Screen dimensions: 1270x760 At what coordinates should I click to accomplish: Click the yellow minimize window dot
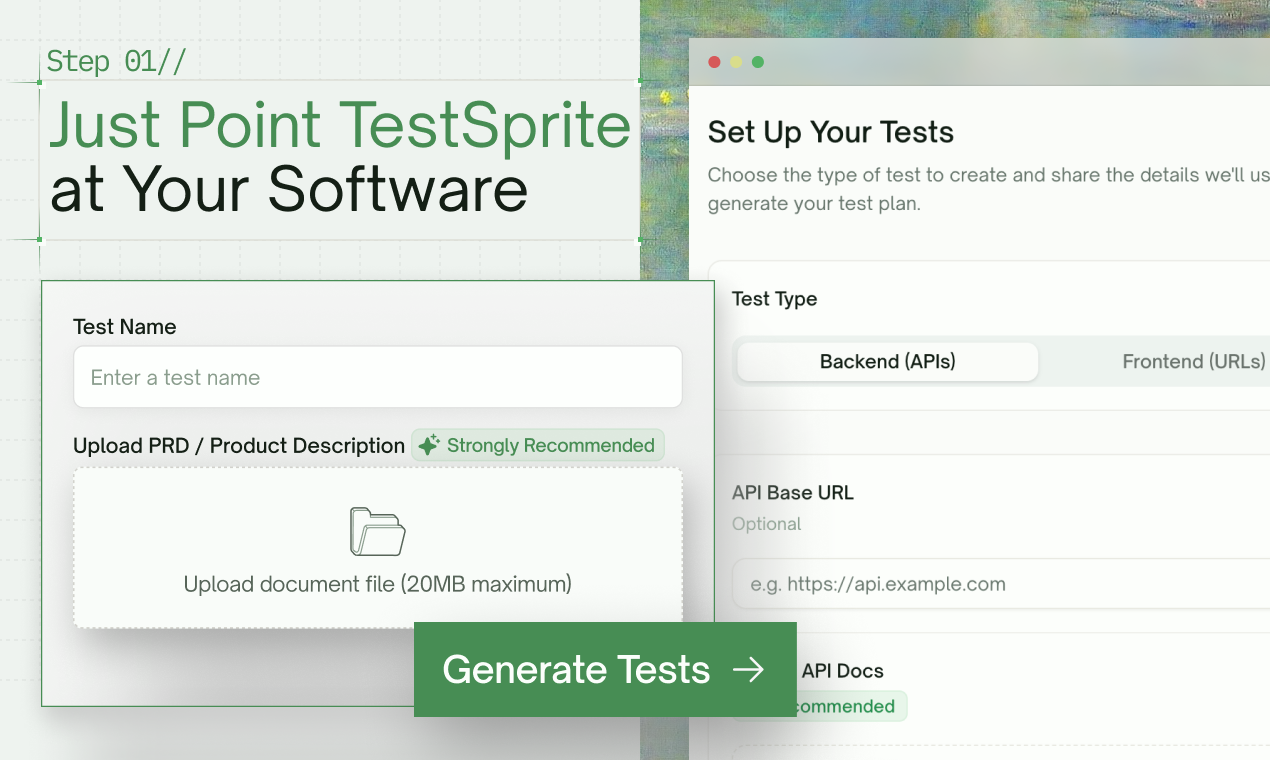point(736,62)
